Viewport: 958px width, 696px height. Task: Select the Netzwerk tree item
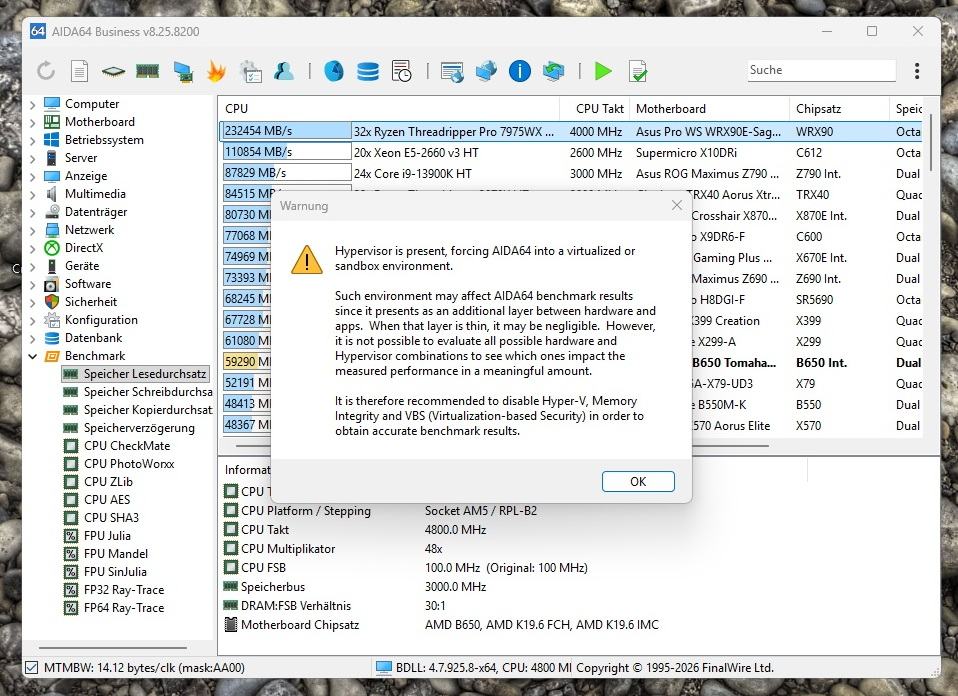click(89, 230)
